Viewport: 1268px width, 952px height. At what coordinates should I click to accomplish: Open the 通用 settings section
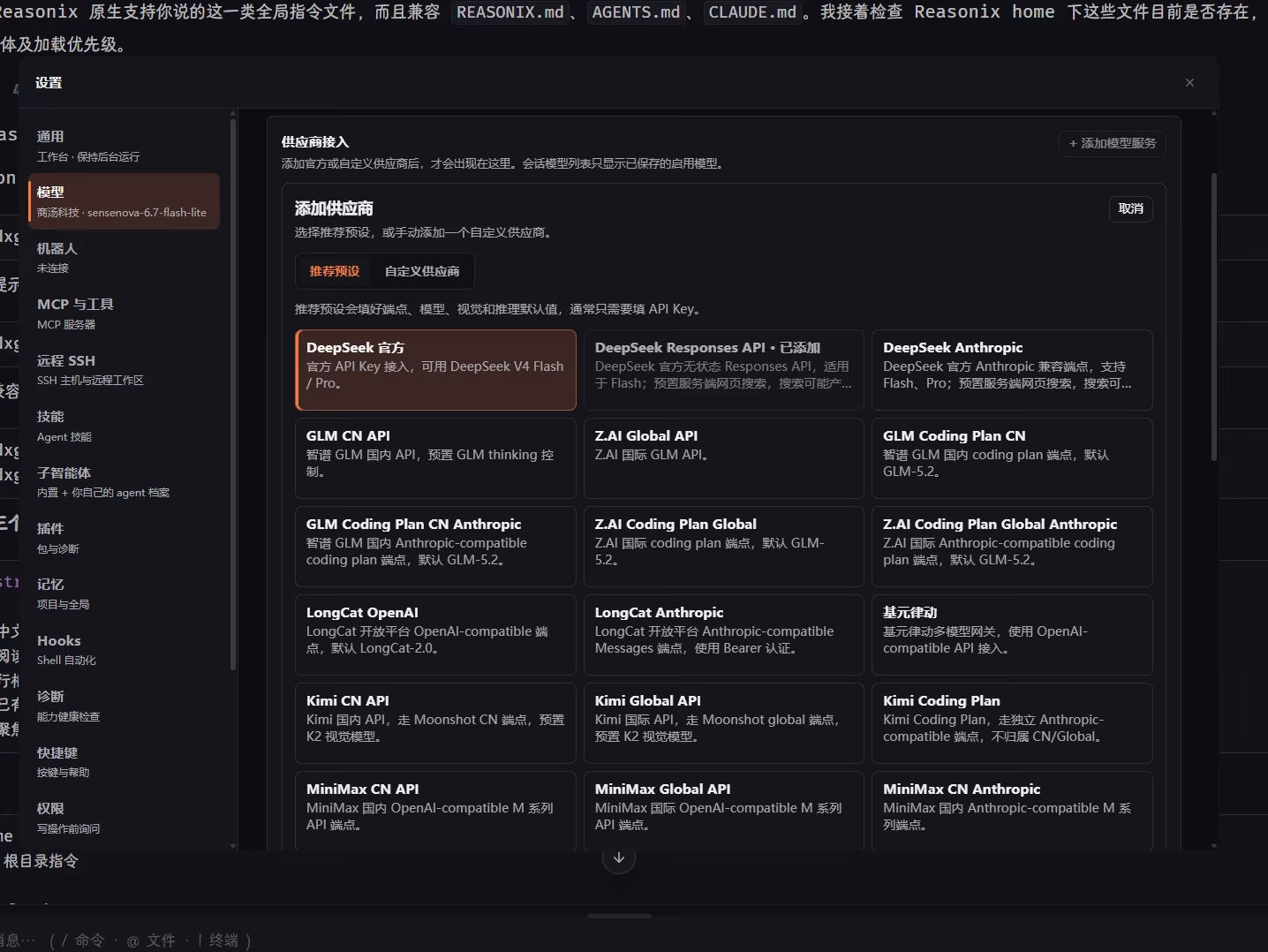[x=124, y=146]
